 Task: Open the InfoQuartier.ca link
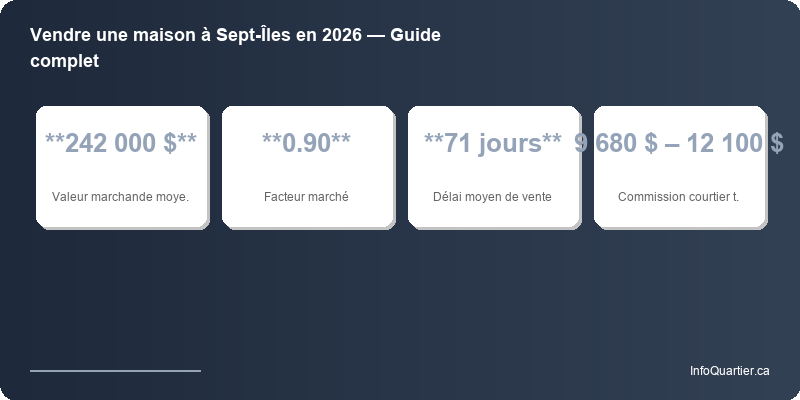point(729,371)
